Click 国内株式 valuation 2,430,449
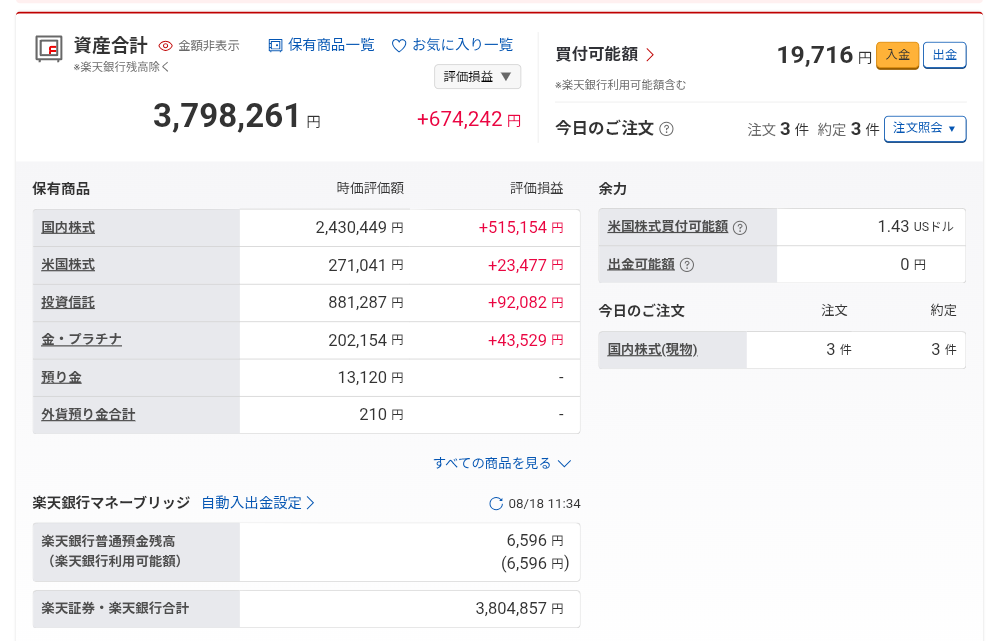This screenshot has height=641, width=995. (351, 227)
